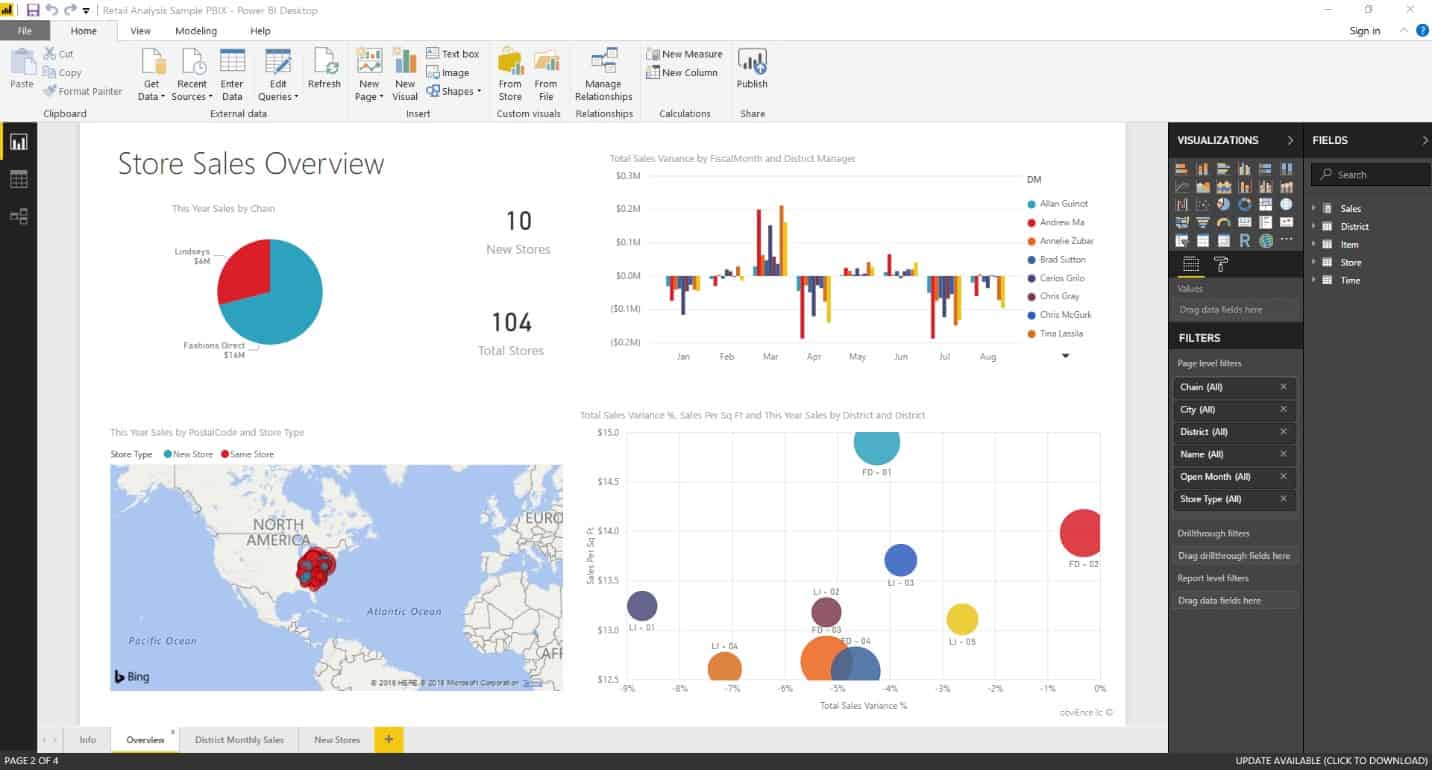
Task: Insert a Text box from ribbon
Action: click(453, 54)
